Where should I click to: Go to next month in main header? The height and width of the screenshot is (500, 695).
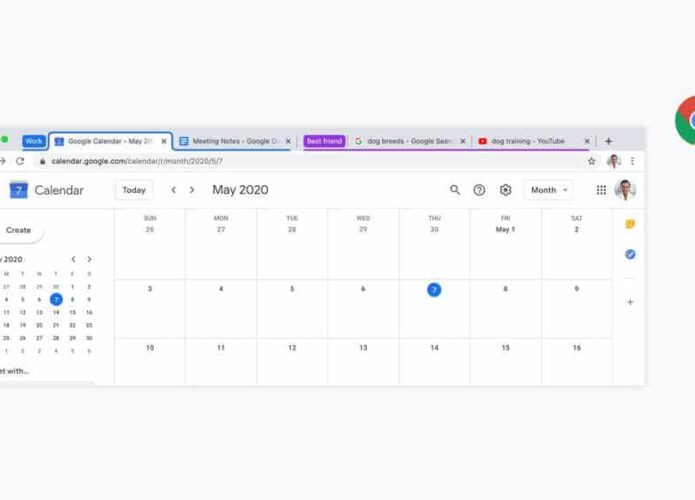192,190
